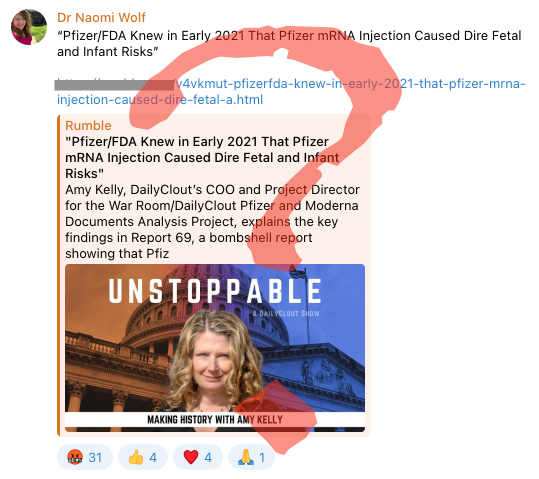
Task: Click the heart reaction count 4
Action: 208,458
